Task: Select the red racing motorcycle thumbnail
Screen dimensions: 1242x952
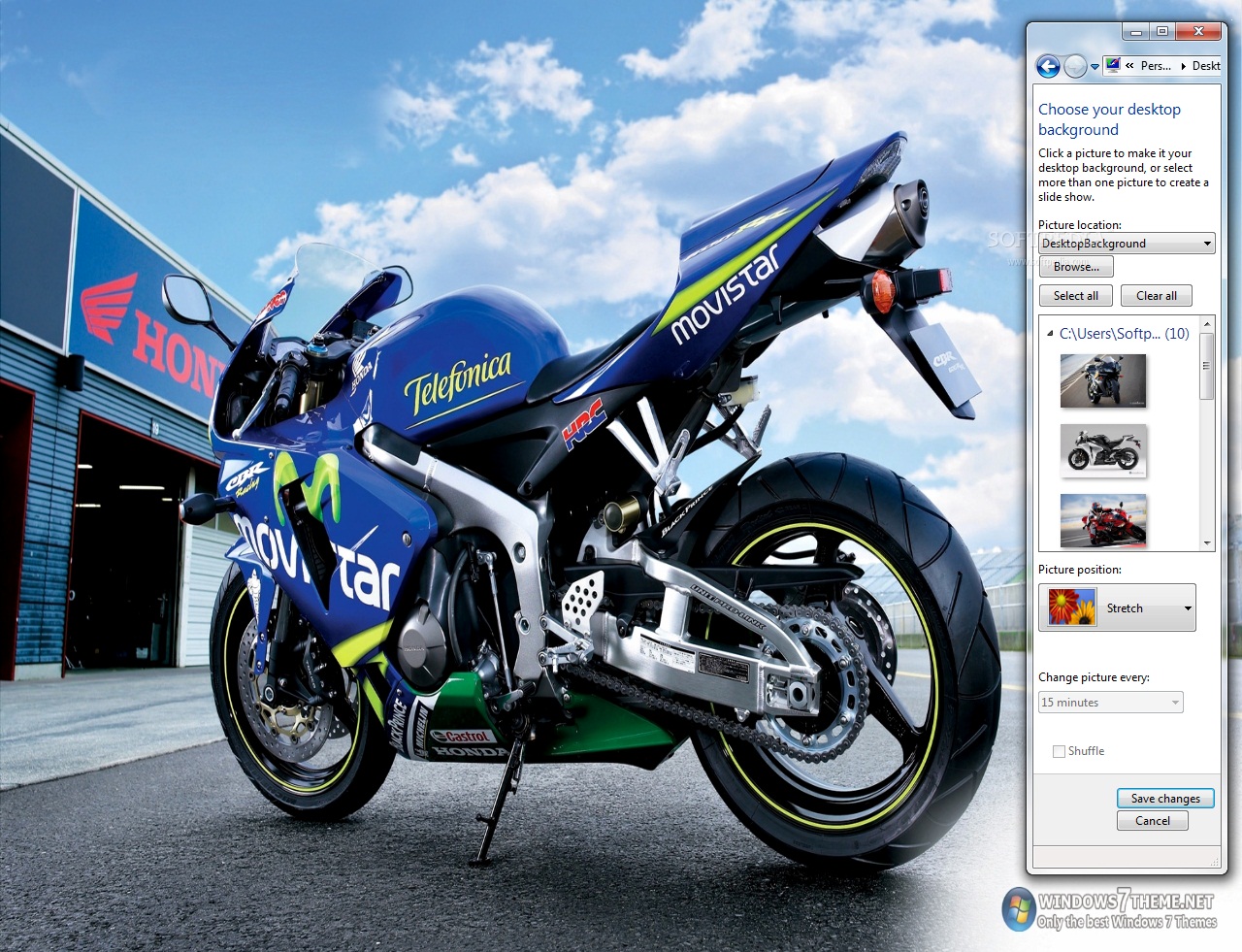Action: [1103, 520]
